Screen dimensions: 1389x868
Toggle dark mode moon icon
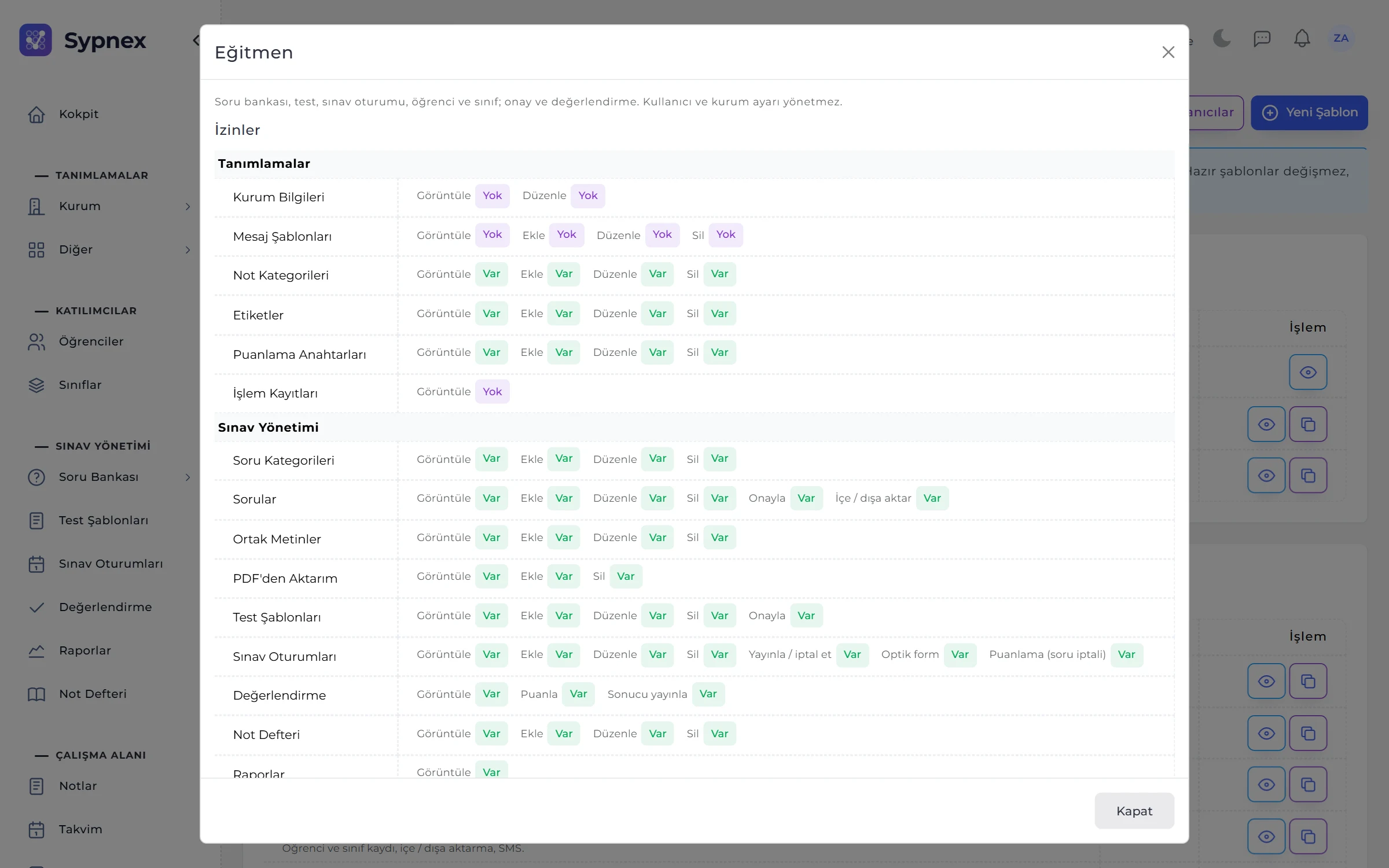(1222, 39)
